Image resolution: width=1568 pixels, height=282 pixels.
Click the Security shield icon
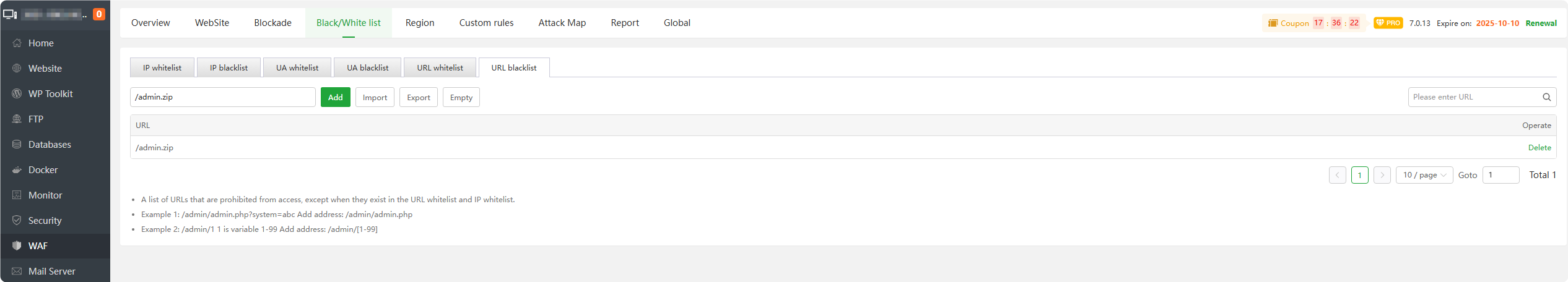click(17, 221)
